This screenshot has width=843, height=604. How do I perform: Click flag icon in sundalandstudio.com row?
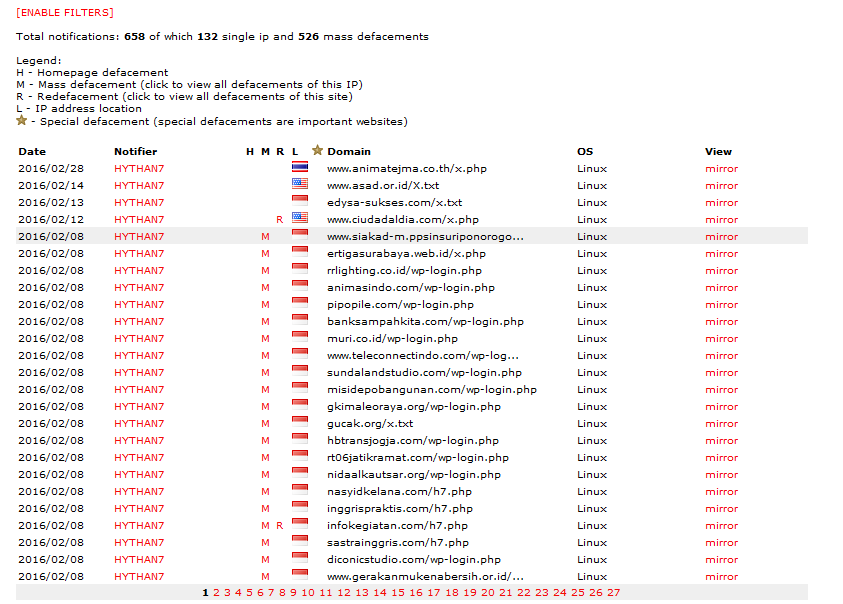(x=299, y=371)
